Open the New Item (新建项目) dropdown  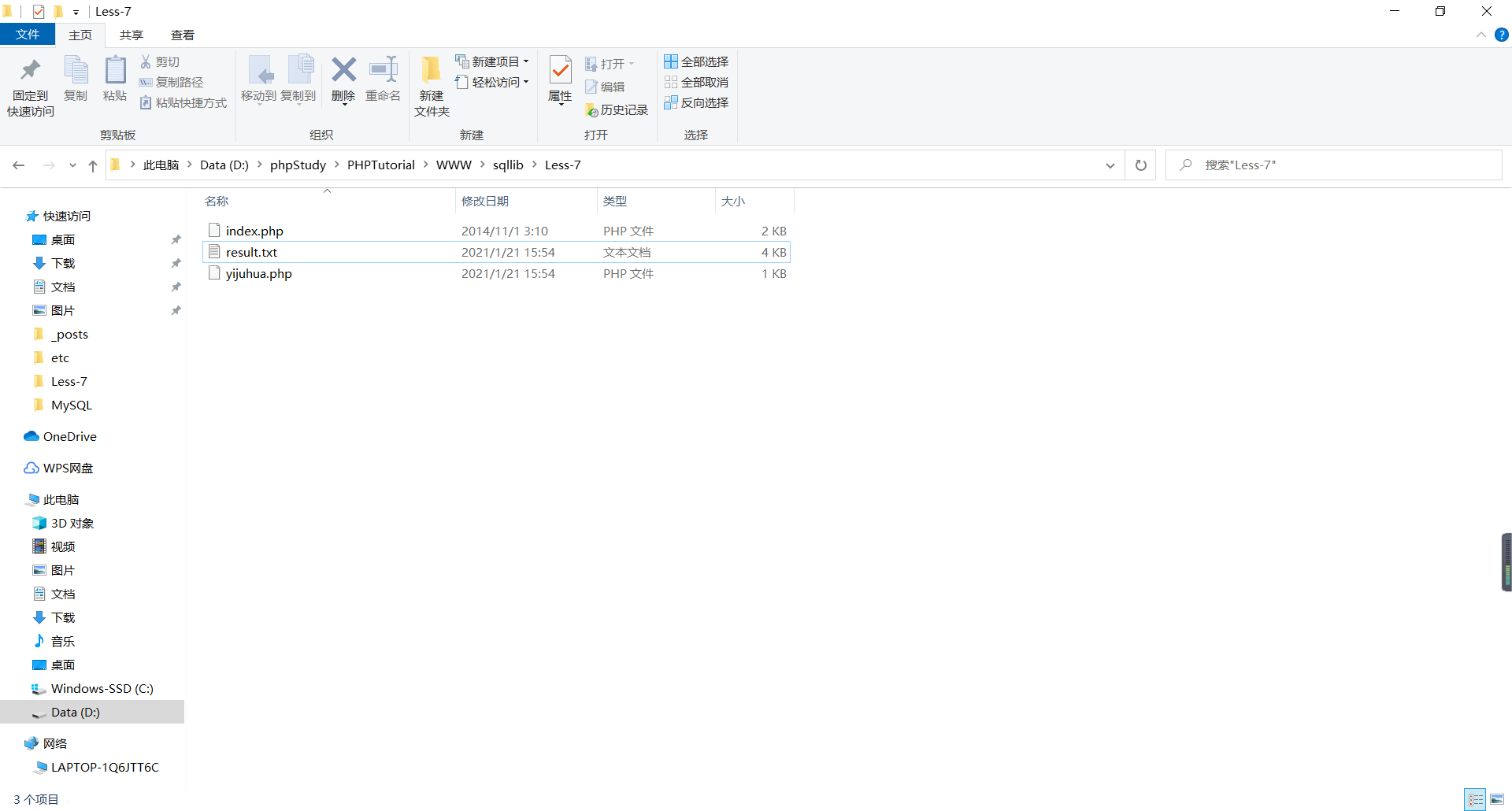point(493,61)
